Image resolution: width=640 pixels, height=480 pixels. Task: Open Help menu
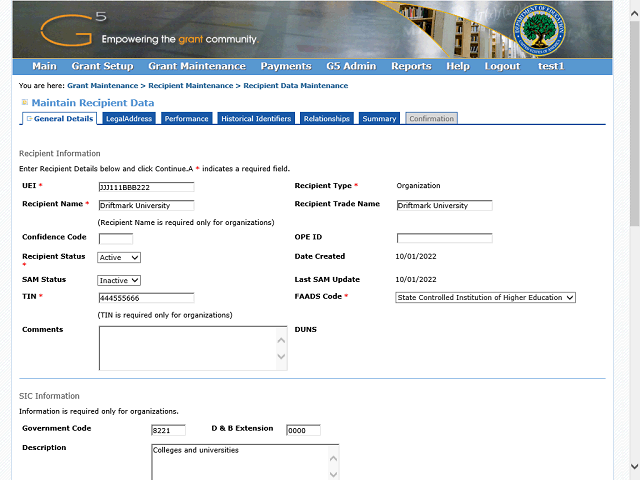458,66
